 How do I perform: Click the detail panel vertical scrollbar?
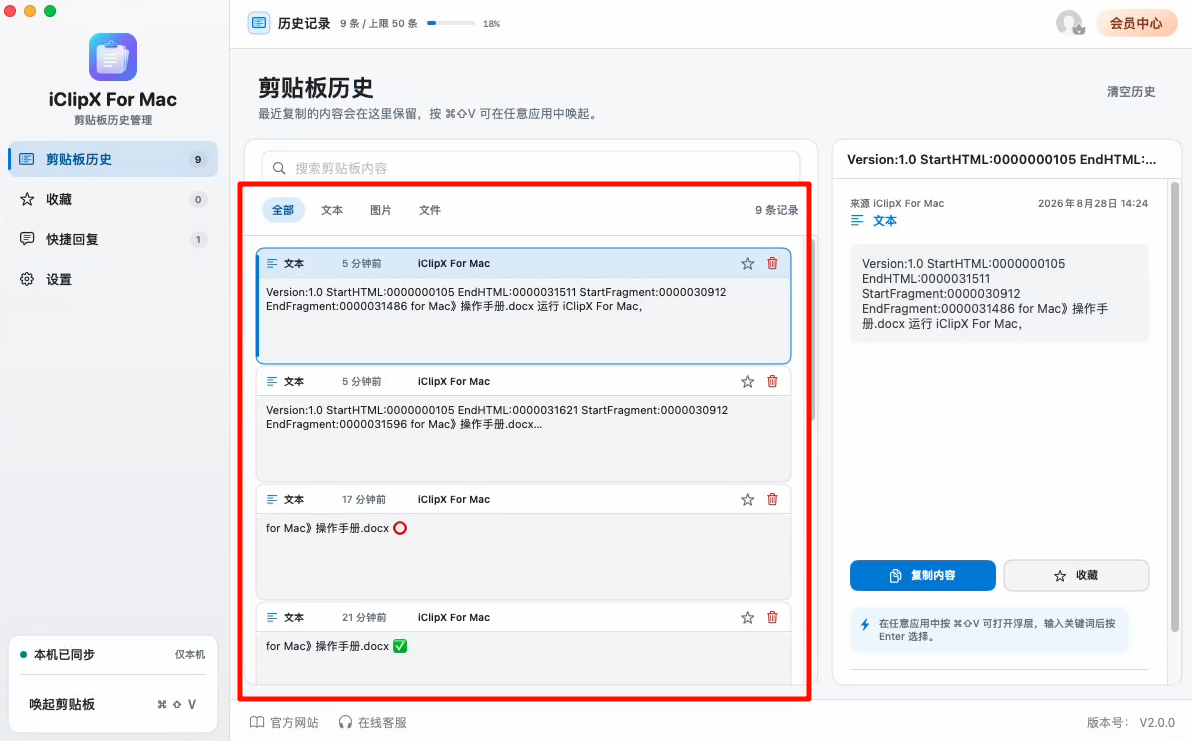pos(1175,407)
